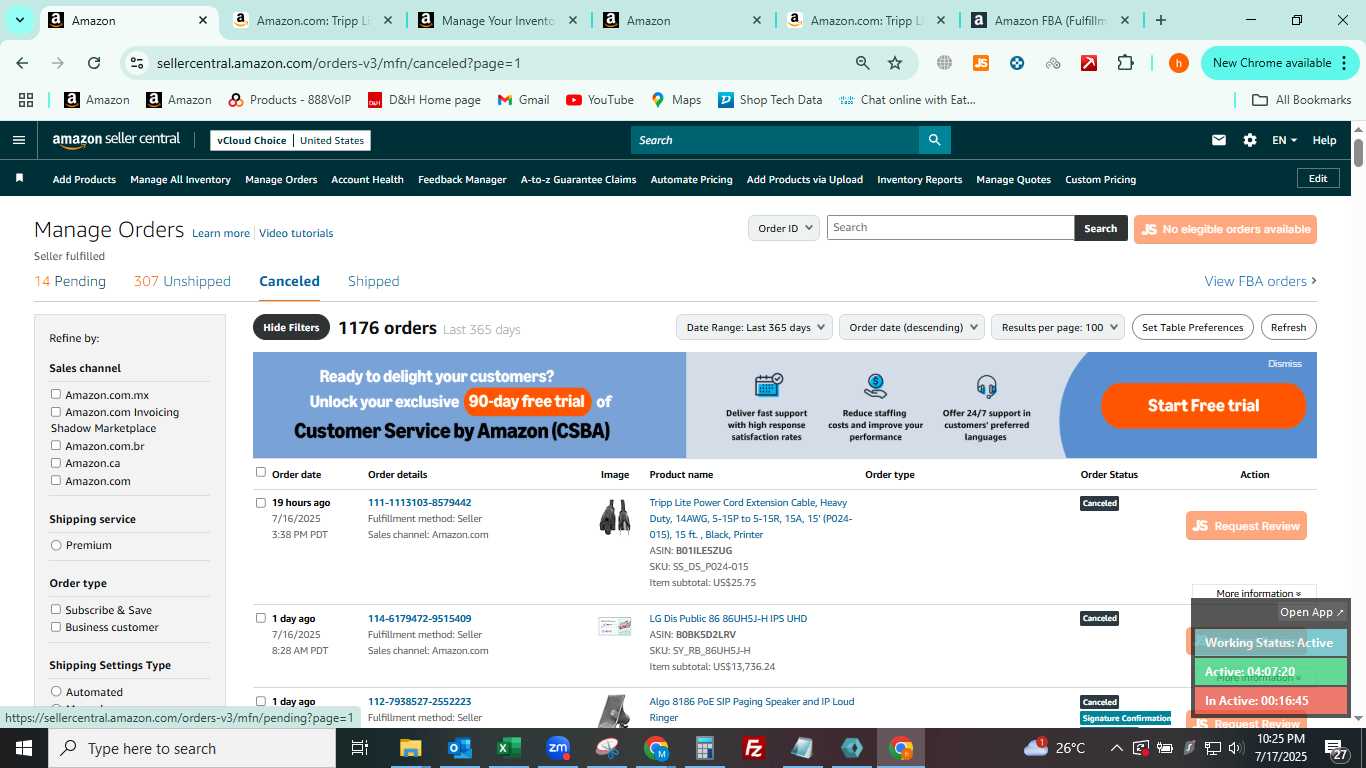Screen dimensions: 1366x768
Task: Open Excel from the Windows taskbar
Action: coord(509,748)
